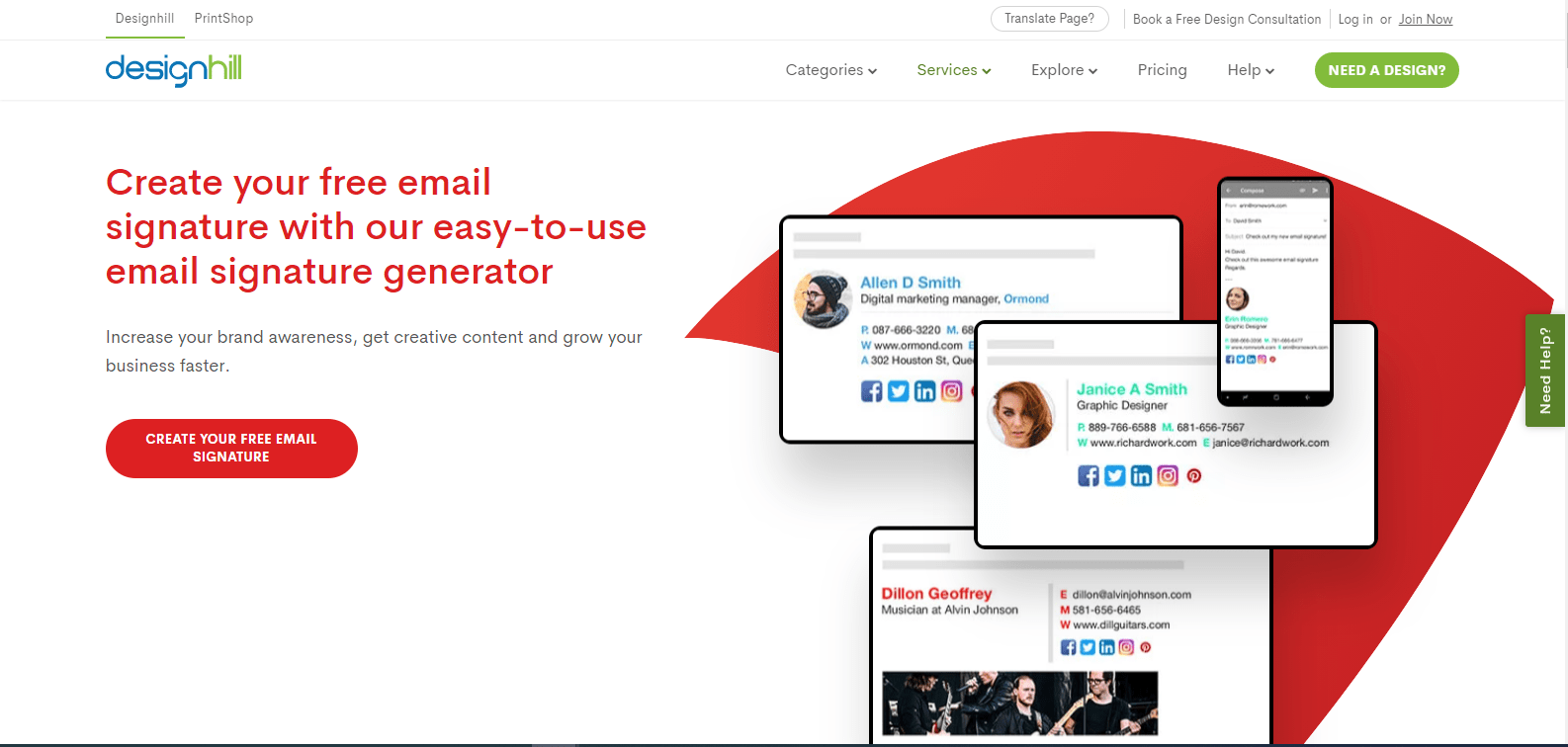Open the Pricing page
This screenshot has width=1568, height=747.
1162,70
